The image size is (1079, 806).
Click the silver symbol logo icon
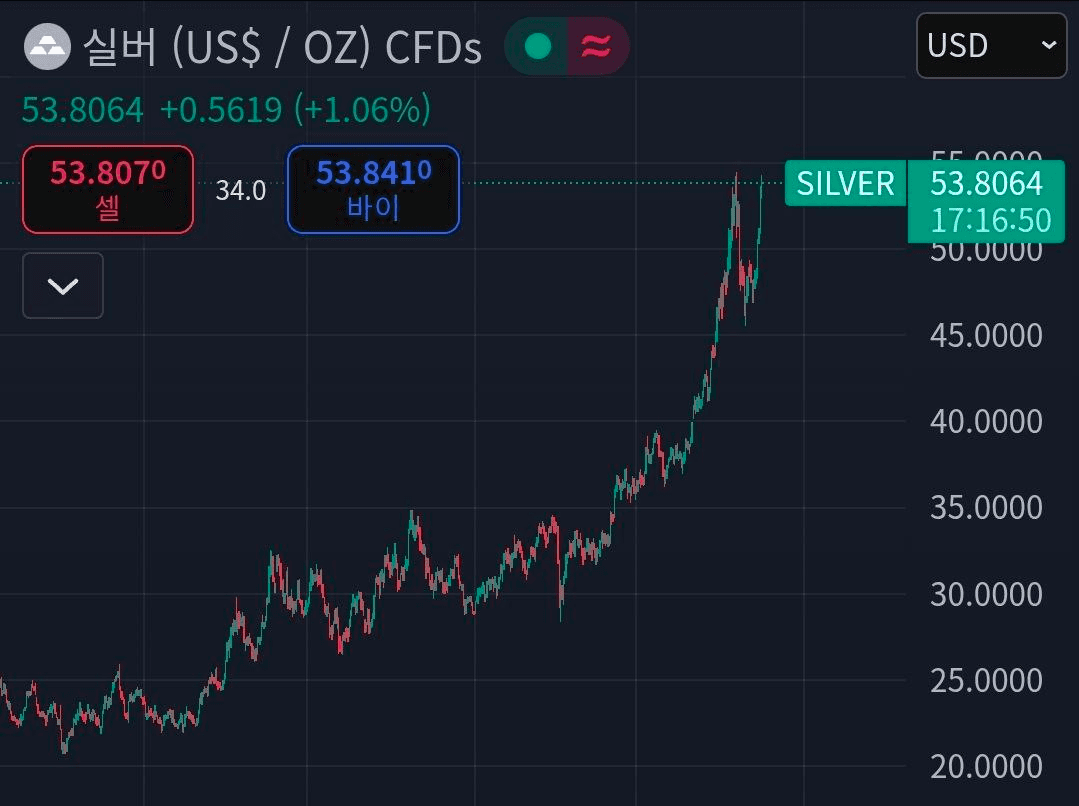tap(48, 46)
